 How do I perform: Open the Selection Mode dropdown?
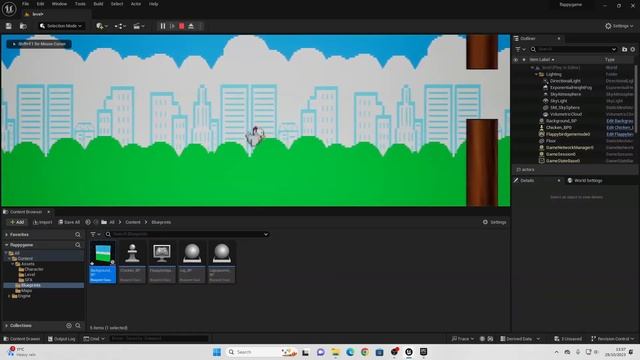pos(61,26)
